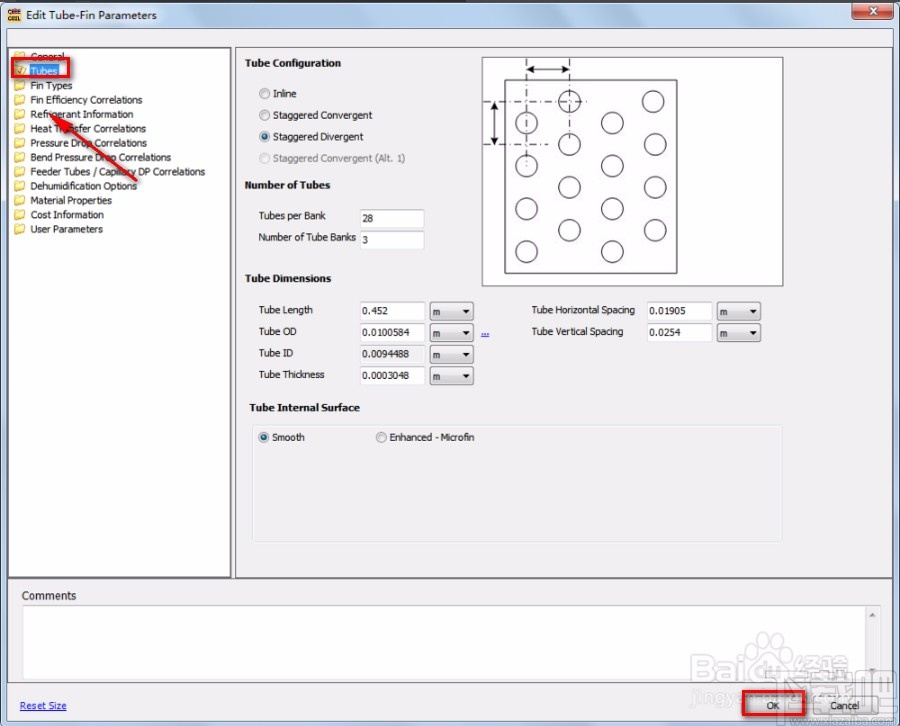900x726 pixels.
Task: Open Tube Length unit dropdown
Action: click(x=452, y=312)
